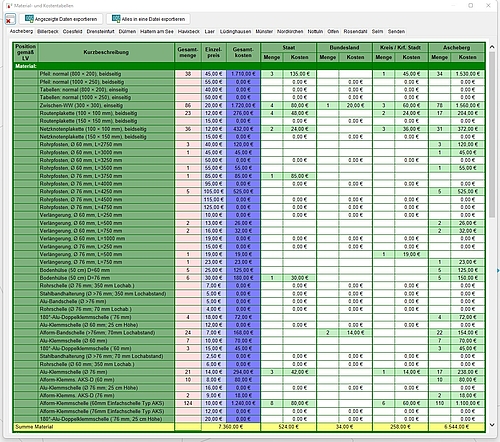This screenshot has height=442, width=500.
Task: Click the Kurzbeschreibung column header
Action: 106,52
